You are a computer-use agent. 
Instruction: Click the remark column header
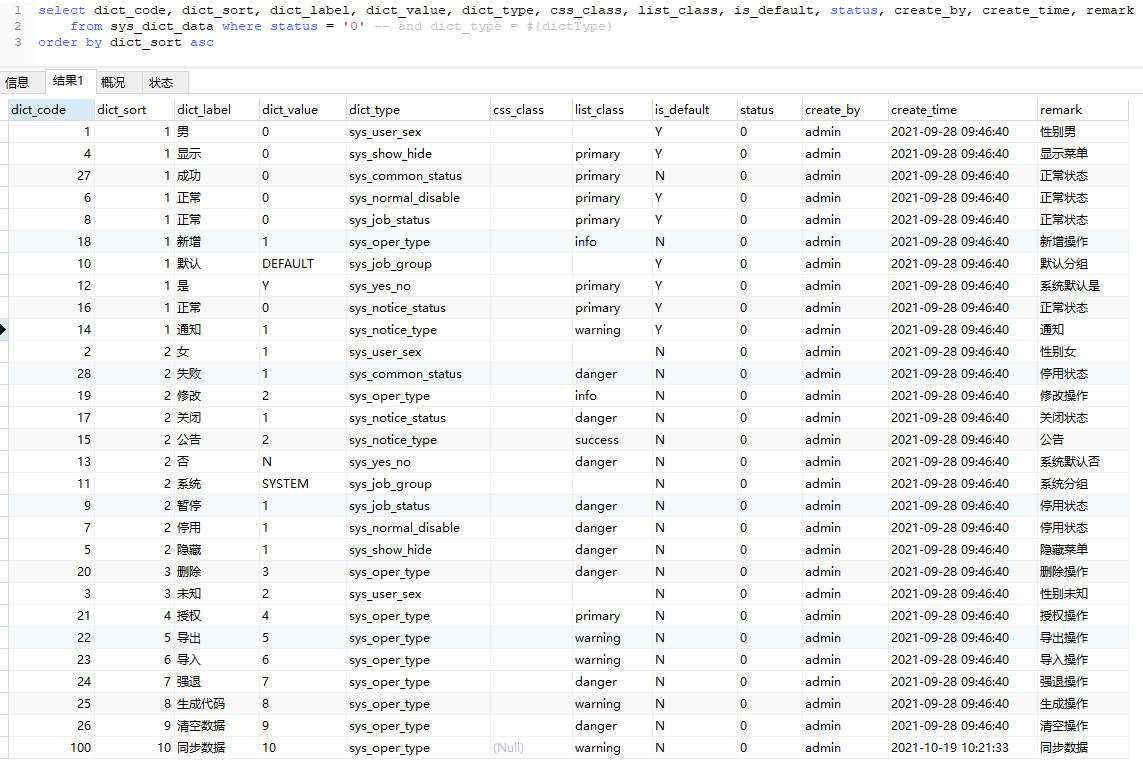point(1082,109)
